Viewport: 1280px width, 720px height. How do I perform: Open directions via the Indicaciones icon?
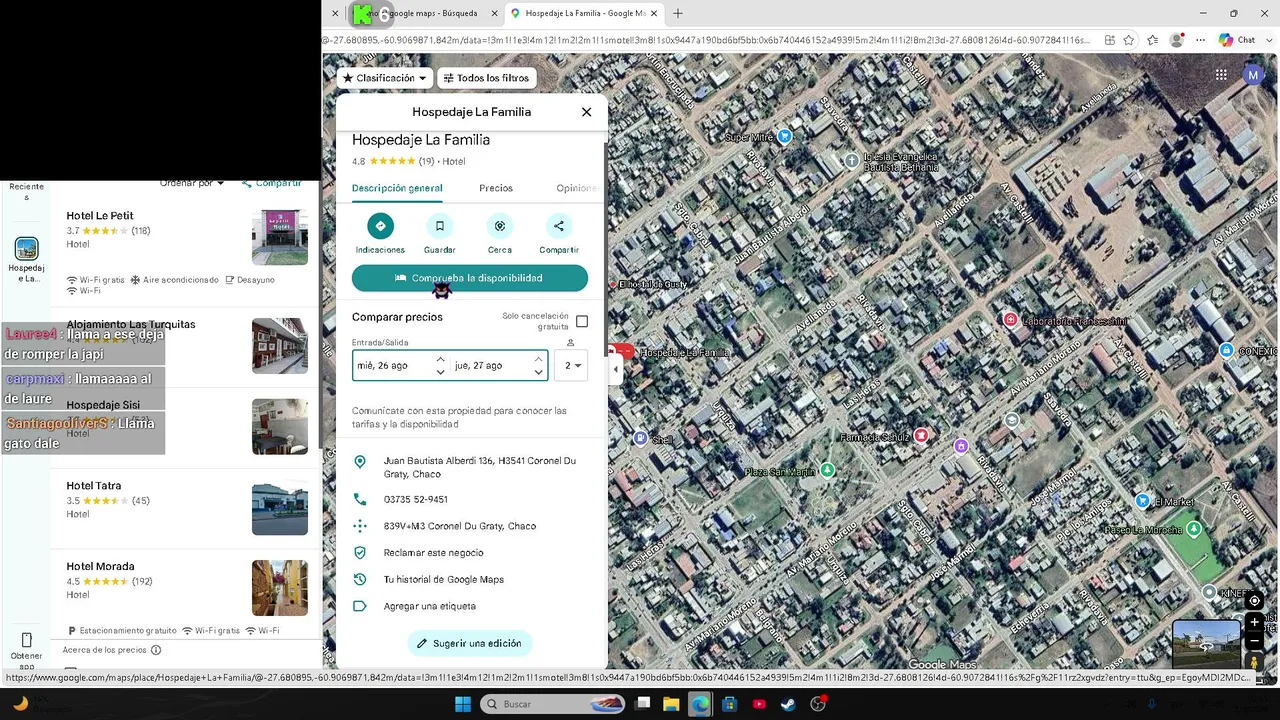click(x=380, y=226)
